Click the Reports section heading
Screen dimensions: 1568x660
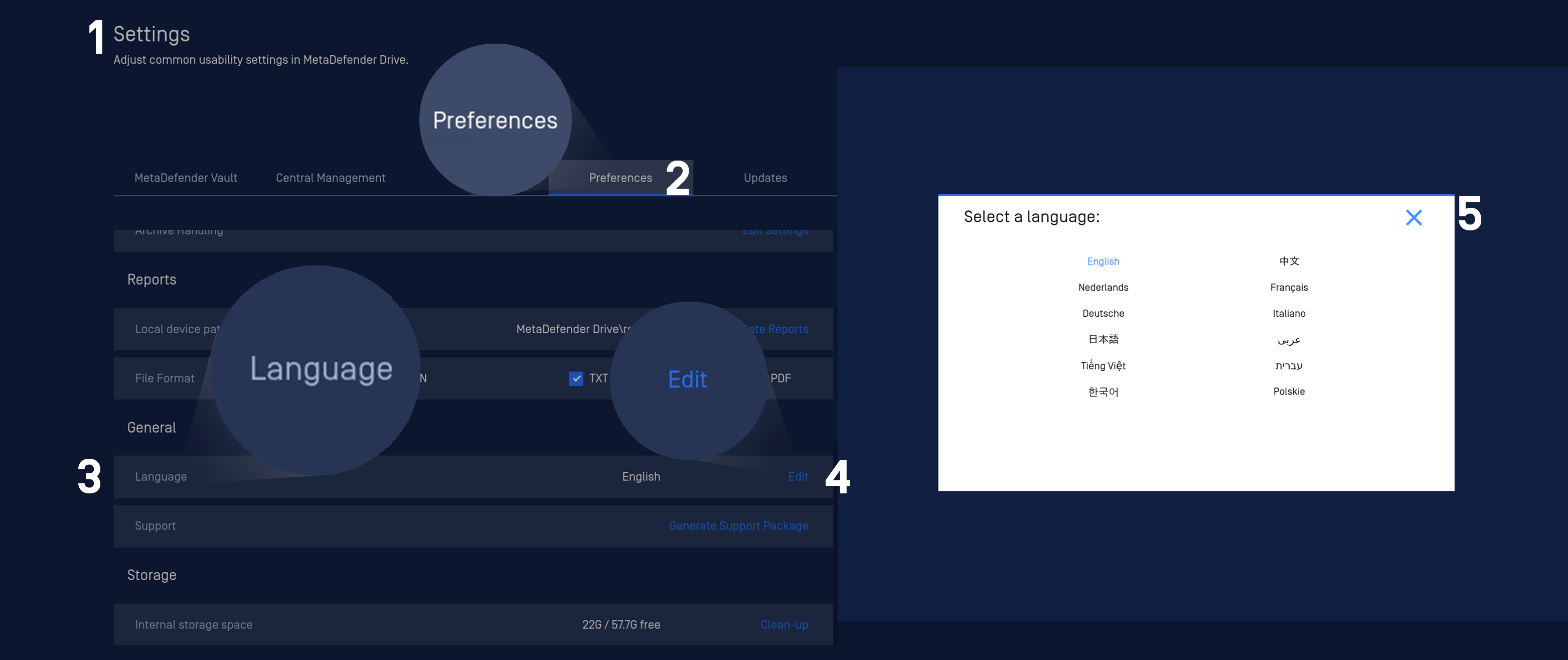pos(151,280)
